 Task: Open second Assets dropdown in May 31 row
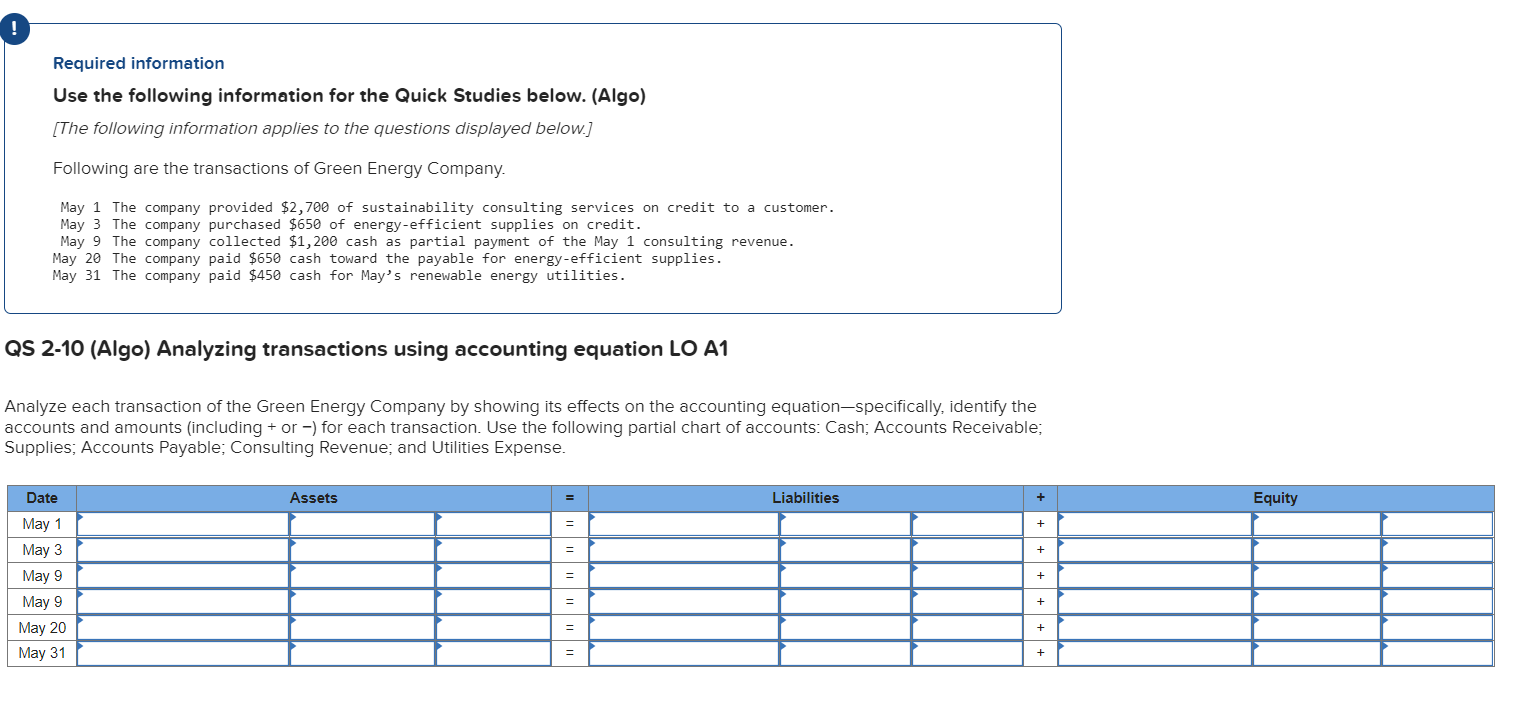tap(362, 654)
